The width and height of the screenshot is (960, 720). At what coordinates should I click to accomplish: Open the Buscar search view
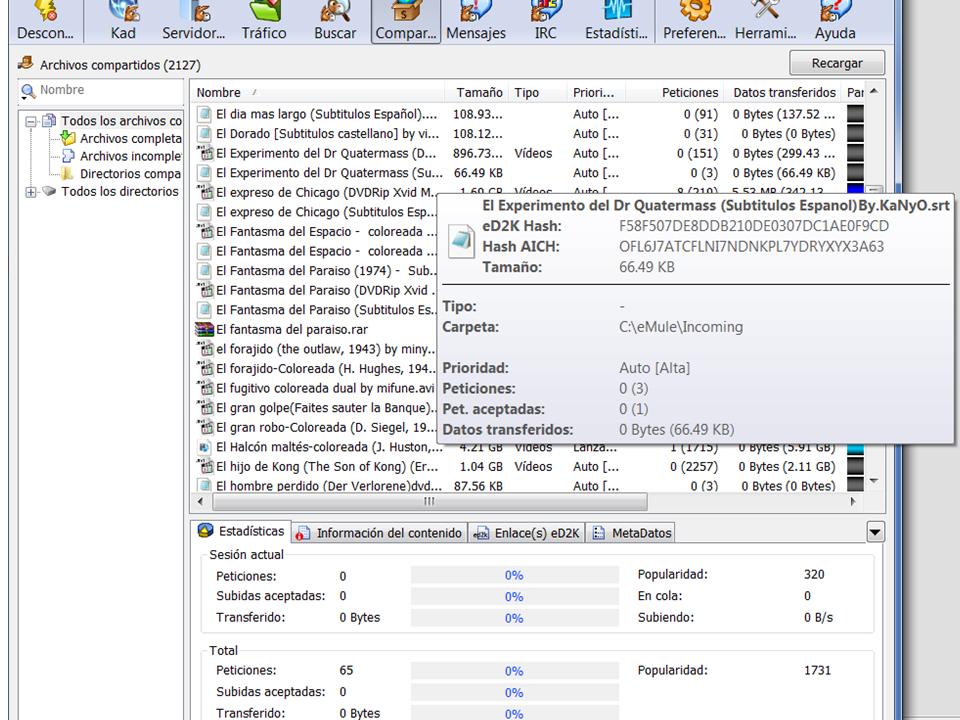coord(335,21)
